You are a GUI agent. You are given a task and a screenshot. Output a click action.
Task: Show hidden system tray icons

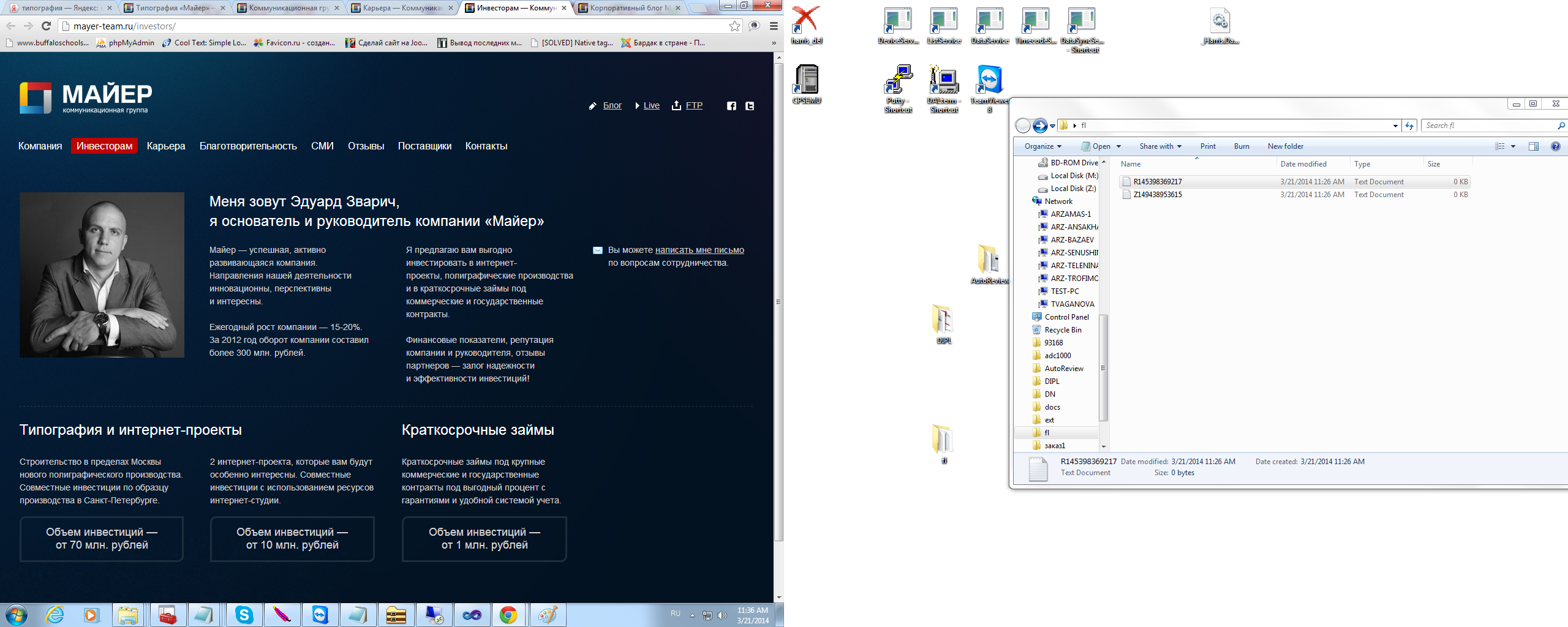coord(692,615)
